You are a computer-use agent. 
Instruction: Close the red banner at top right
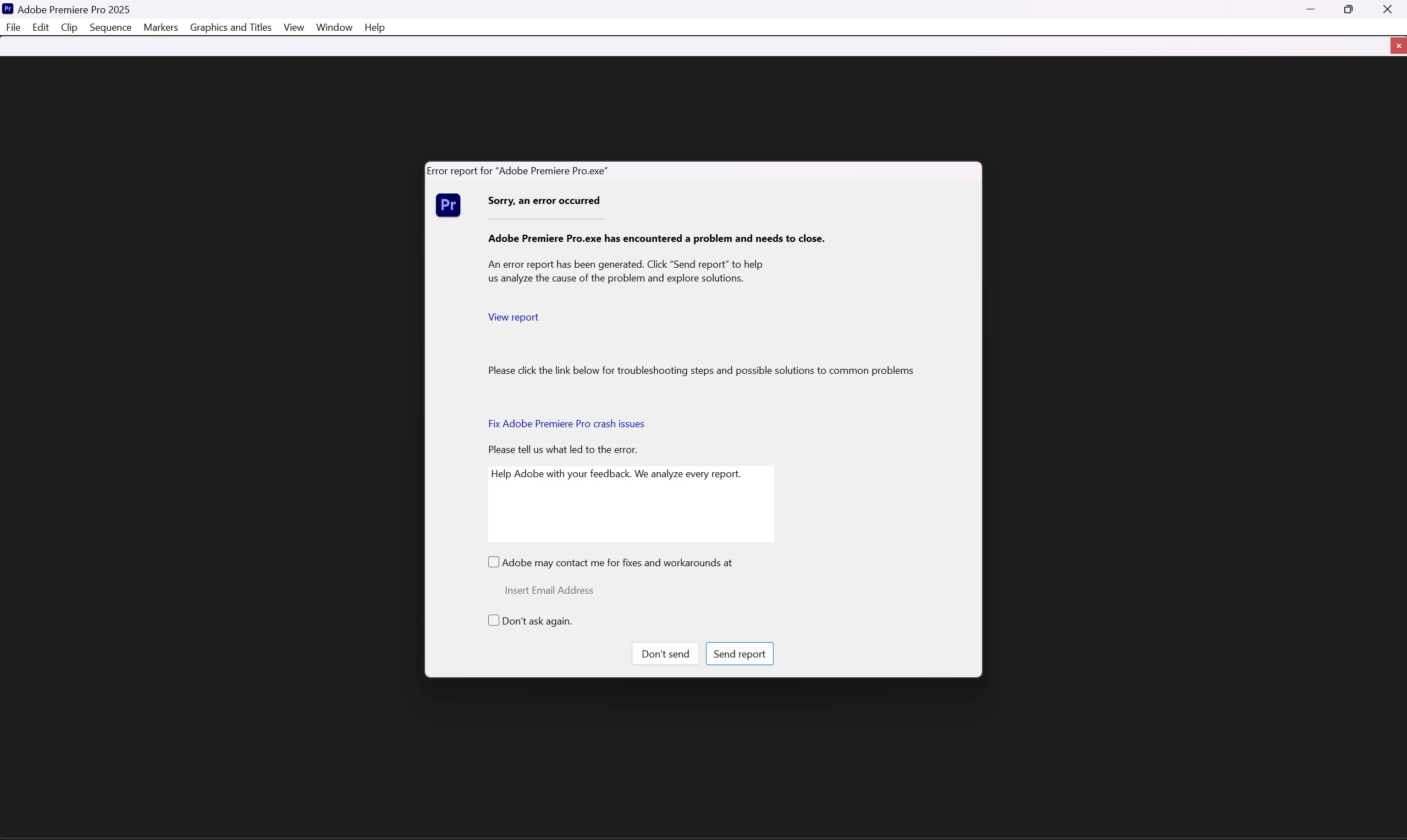point(1398,46)
